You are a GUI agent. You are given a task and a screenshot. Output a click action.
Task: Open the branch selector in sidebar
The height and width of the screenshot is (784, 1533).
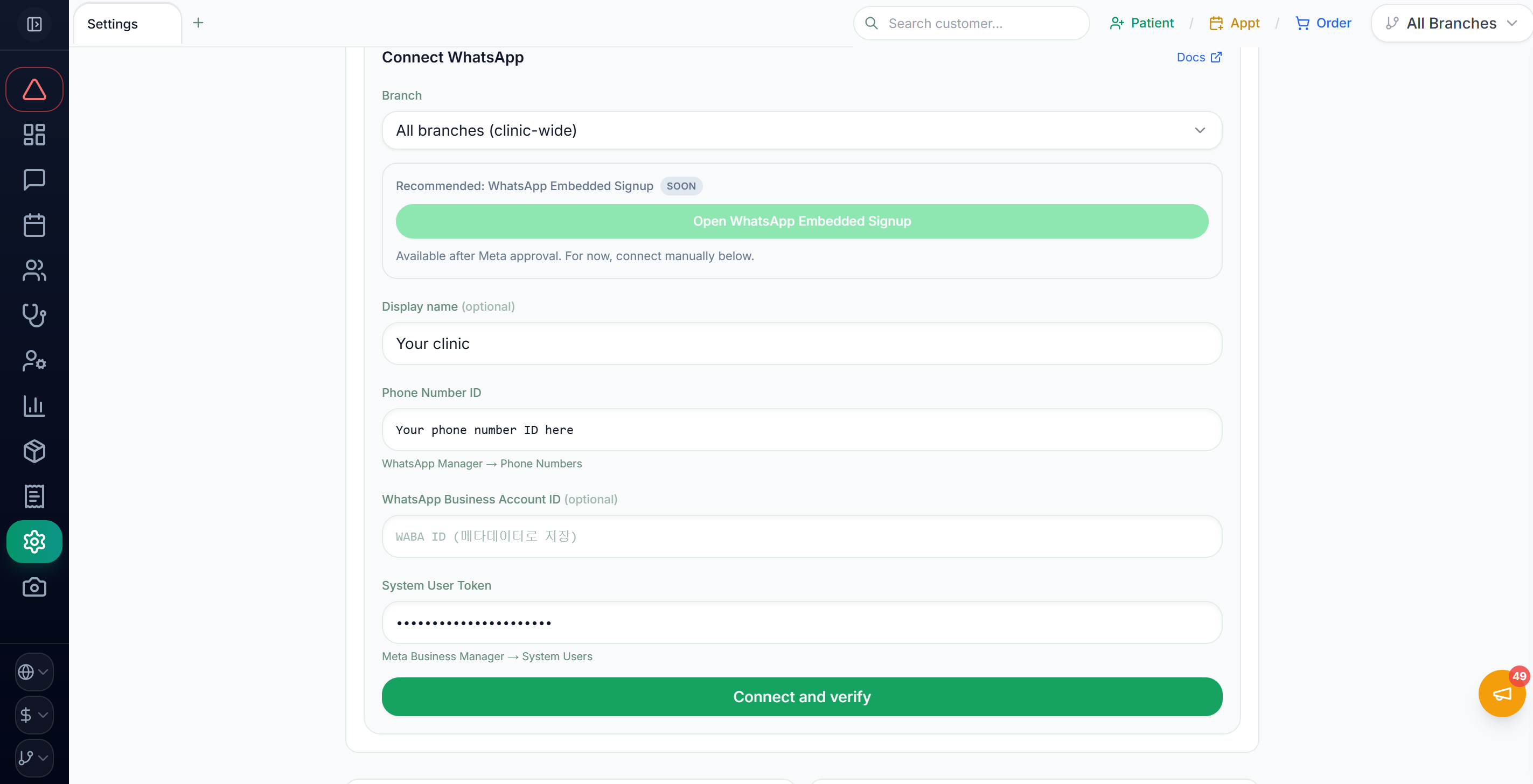click(34, 757)
